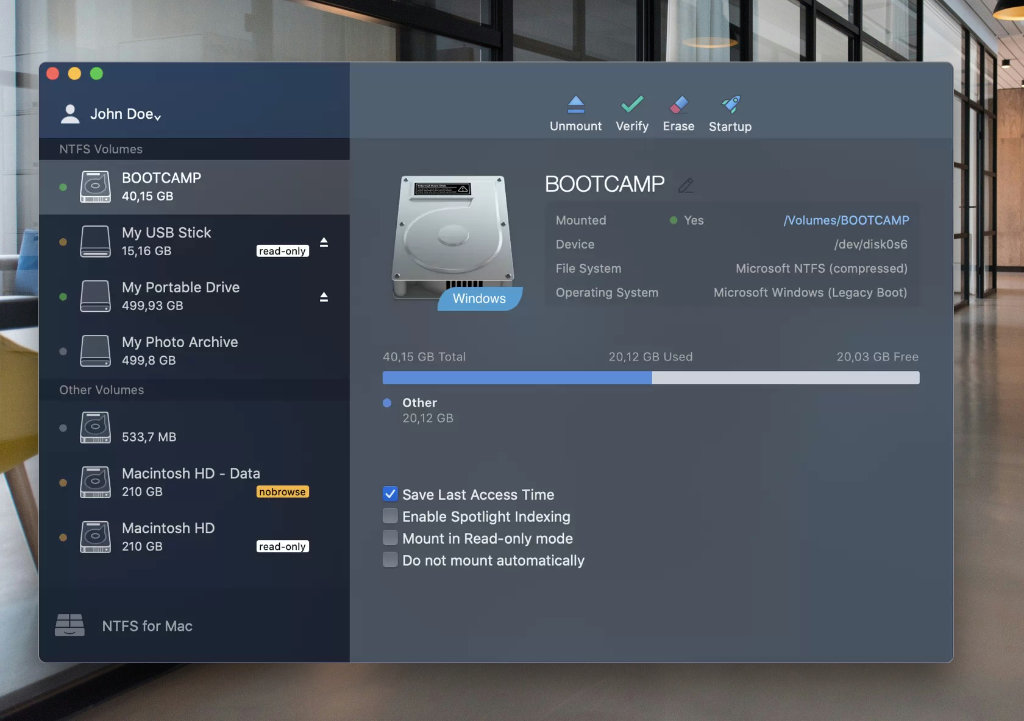Click the Unmount eject icon
Viewport: 1024px width, 721px height.
tap(575, 105)
